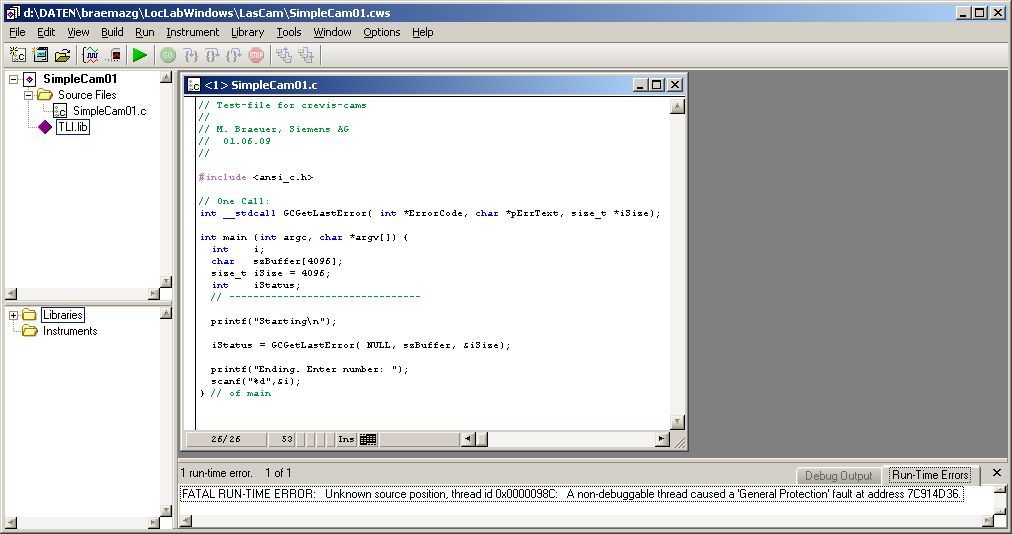Open the Tools menu
Image resolution: width=1012 pixels, height=534 pixels.
point(288,32)
